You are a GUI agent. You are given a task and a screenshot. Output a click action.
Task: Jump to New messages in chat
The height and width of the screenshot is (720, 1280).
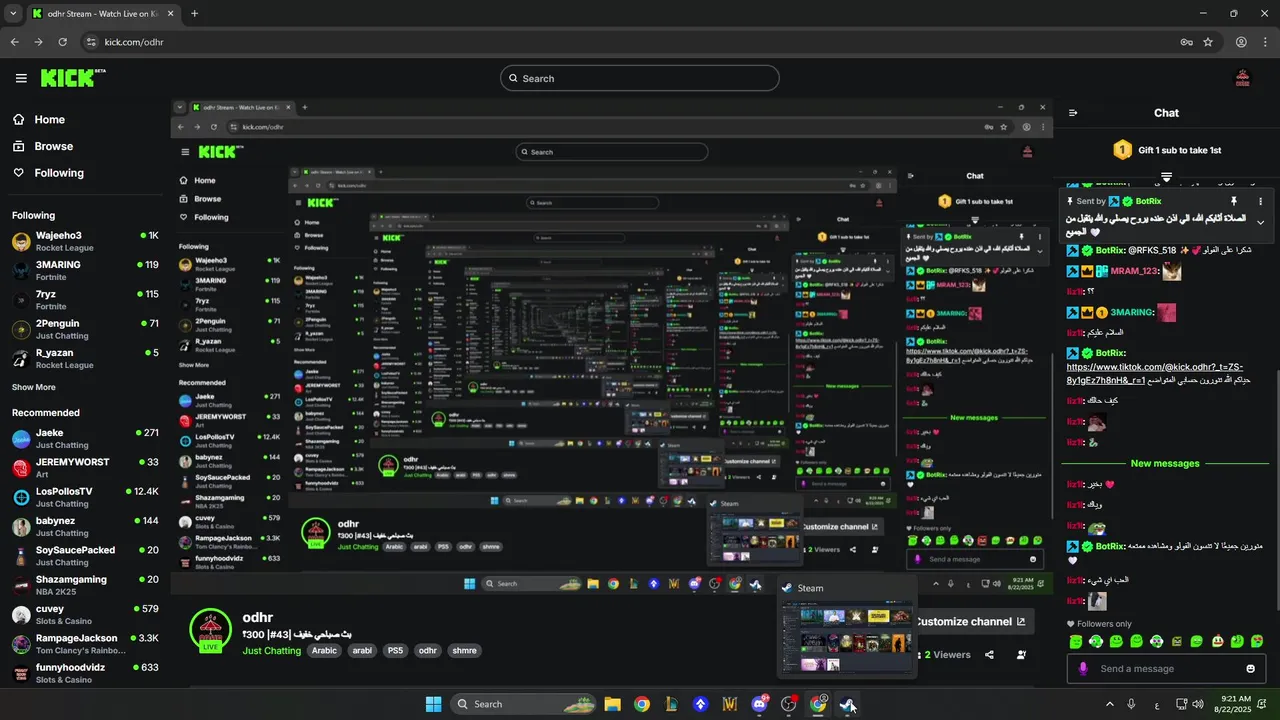[x=1165, y=463]
